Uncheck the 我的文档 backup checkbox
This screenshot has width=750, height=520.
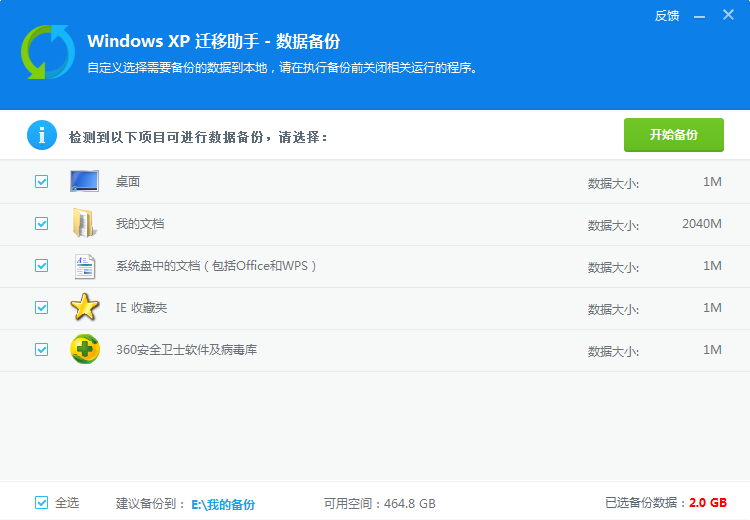(x=42, y=223)
